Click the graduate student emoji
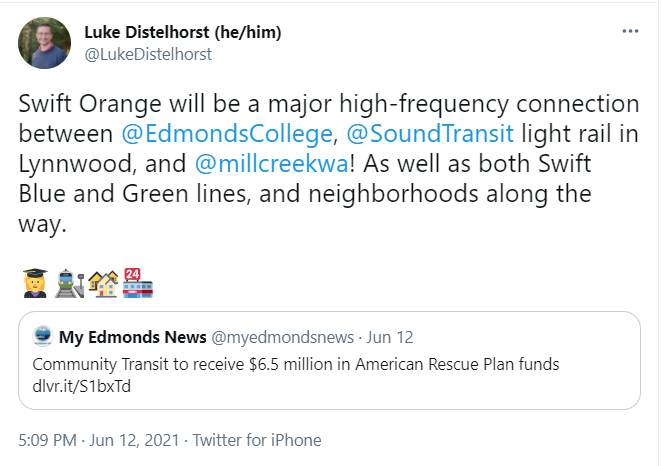Image resolution: width=661 pixels, height=466 pixels. click(x=35, y=283)
